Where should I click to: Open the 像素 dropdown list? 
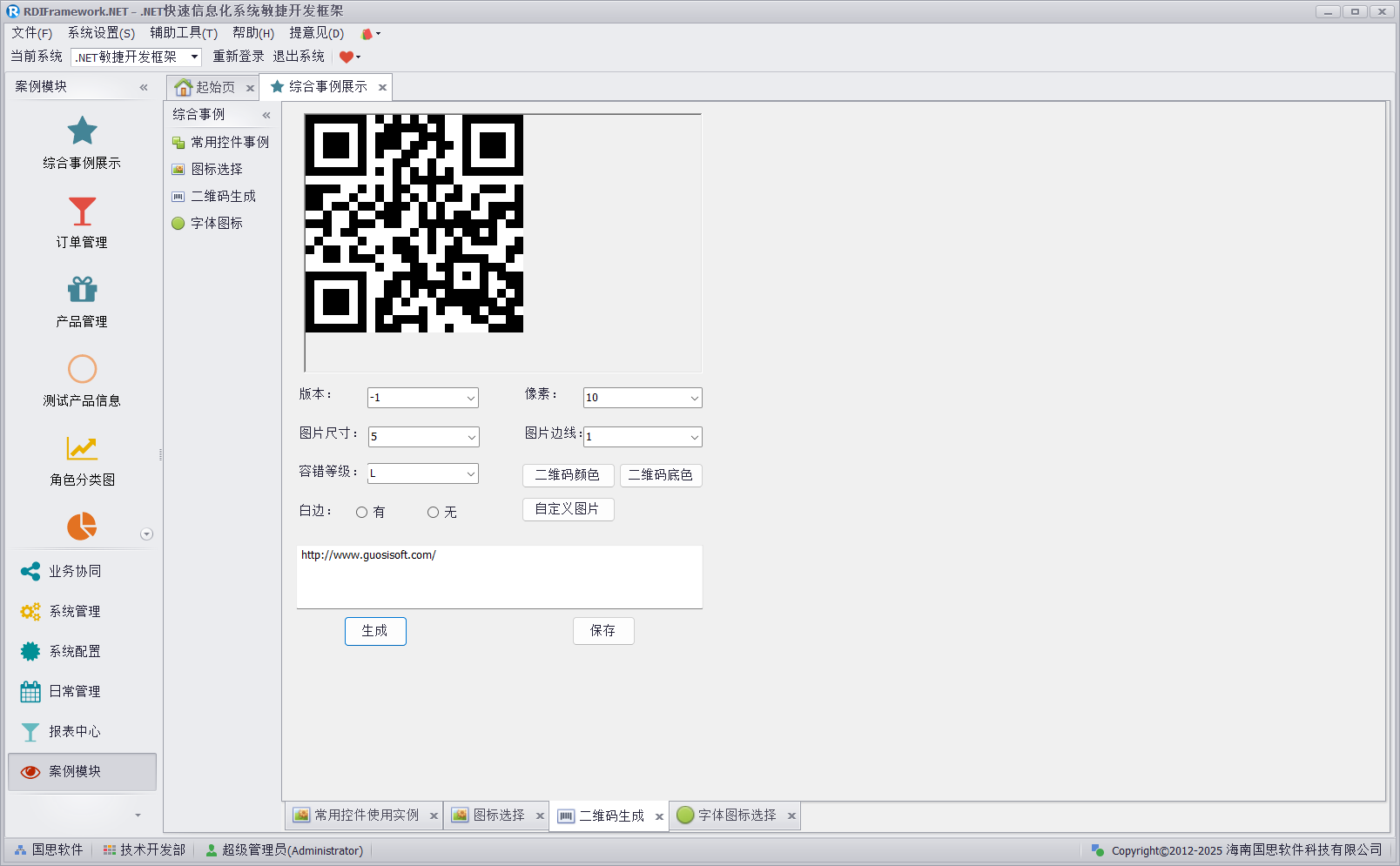tap(694, 398)
